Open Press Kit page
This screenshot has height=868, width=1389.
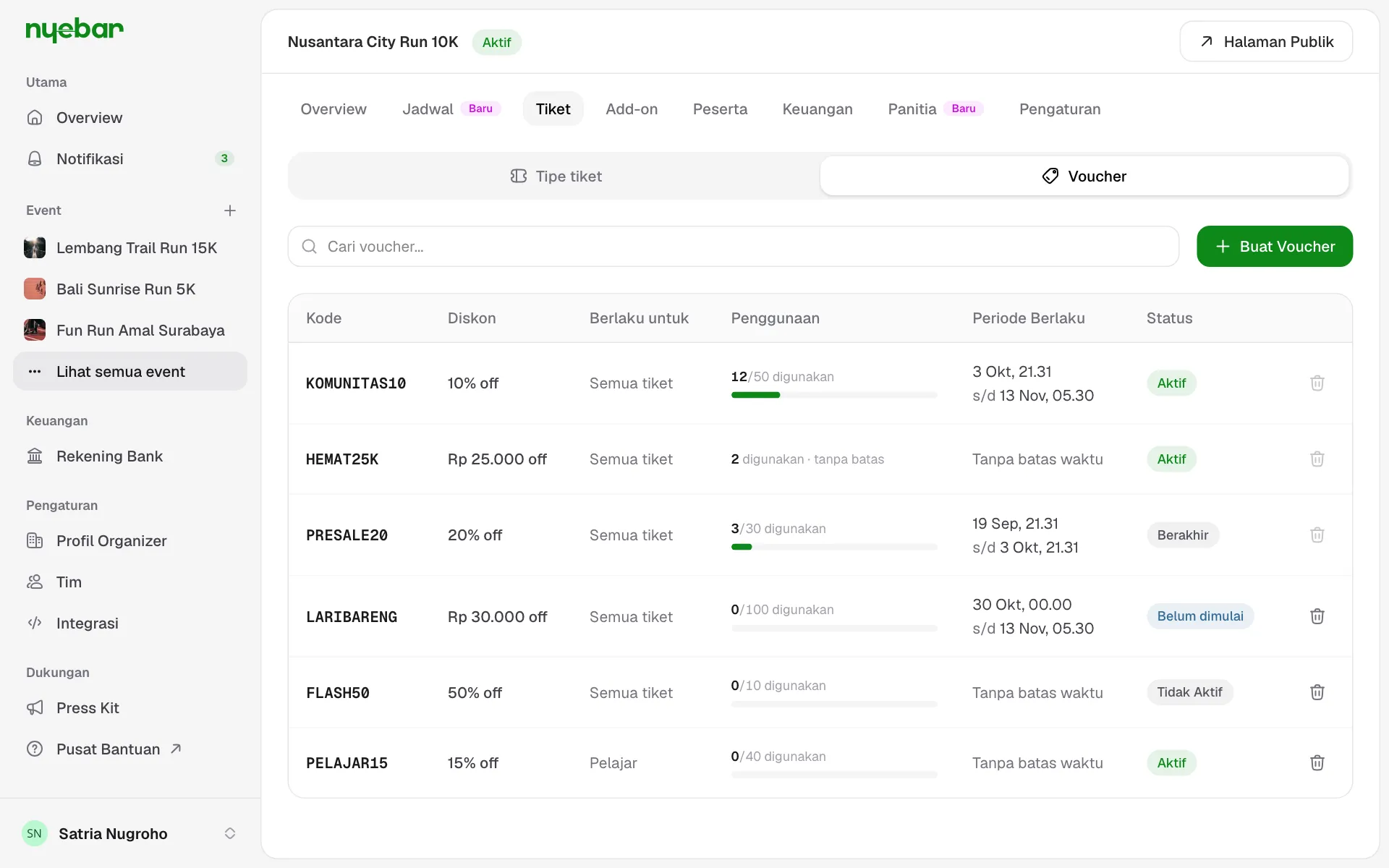point(130,708)
